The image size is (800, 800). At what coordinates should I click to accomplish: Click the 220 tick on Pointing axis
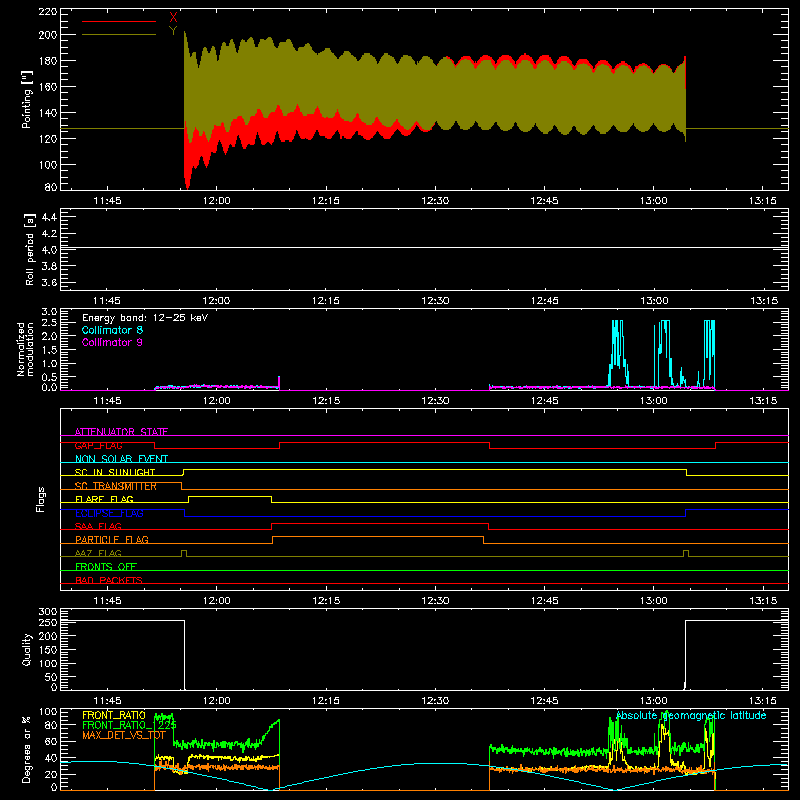pyautogui.click(x=47, y=11)
